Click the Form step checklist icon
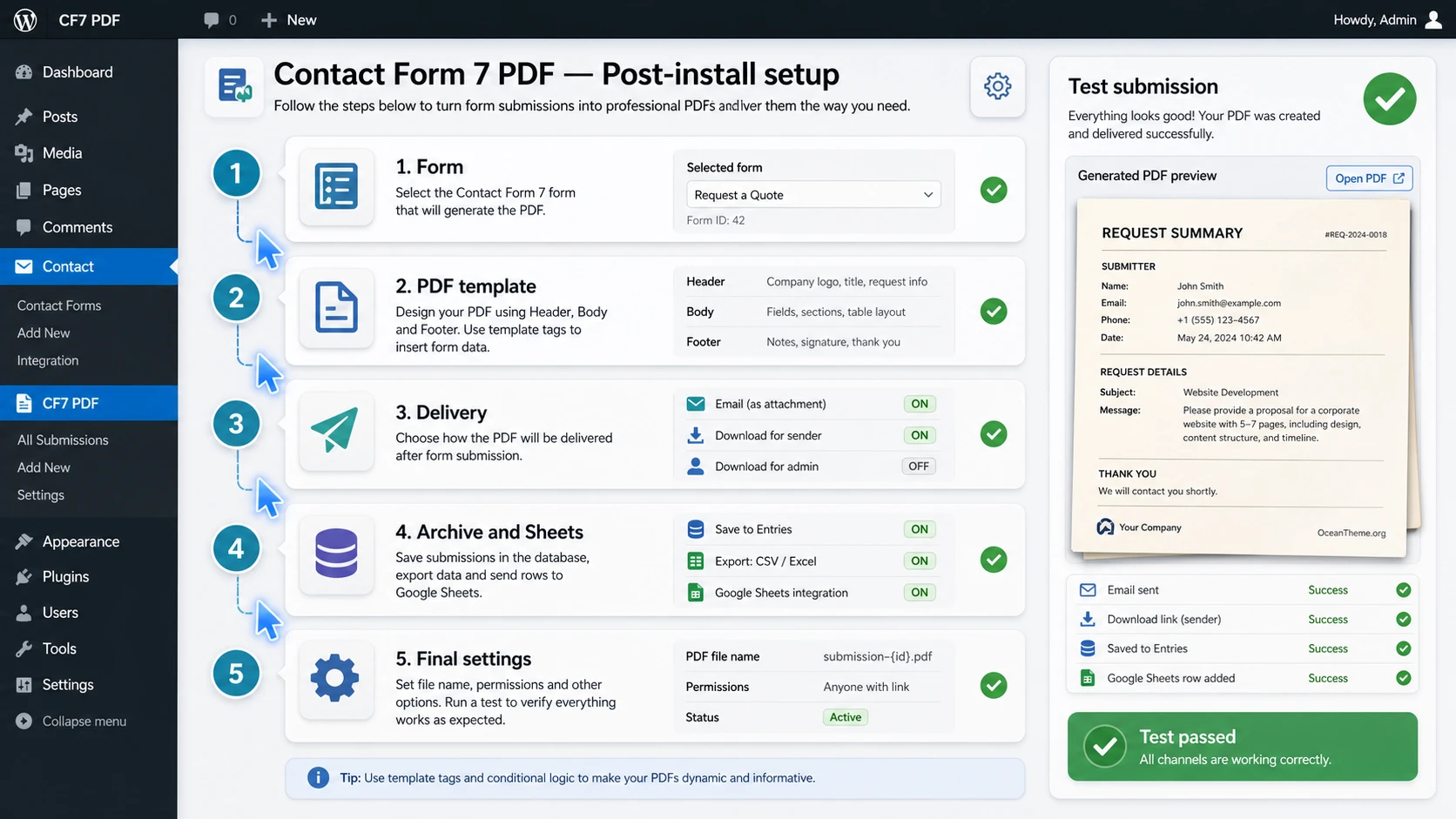1456x819 pixels. tap(336, 186)
